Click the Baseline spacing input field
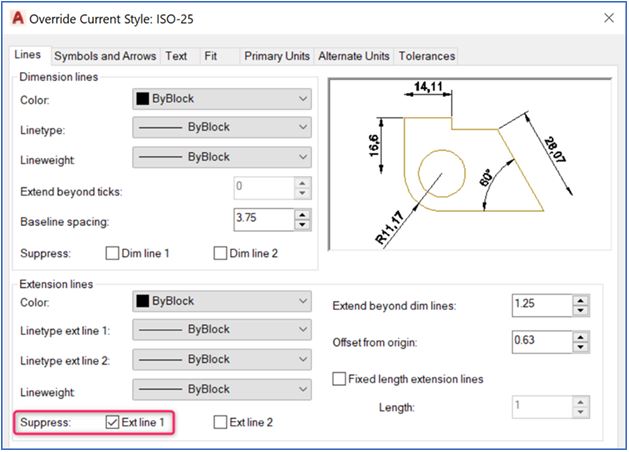The image size is (629, 452). click(264, 219)
